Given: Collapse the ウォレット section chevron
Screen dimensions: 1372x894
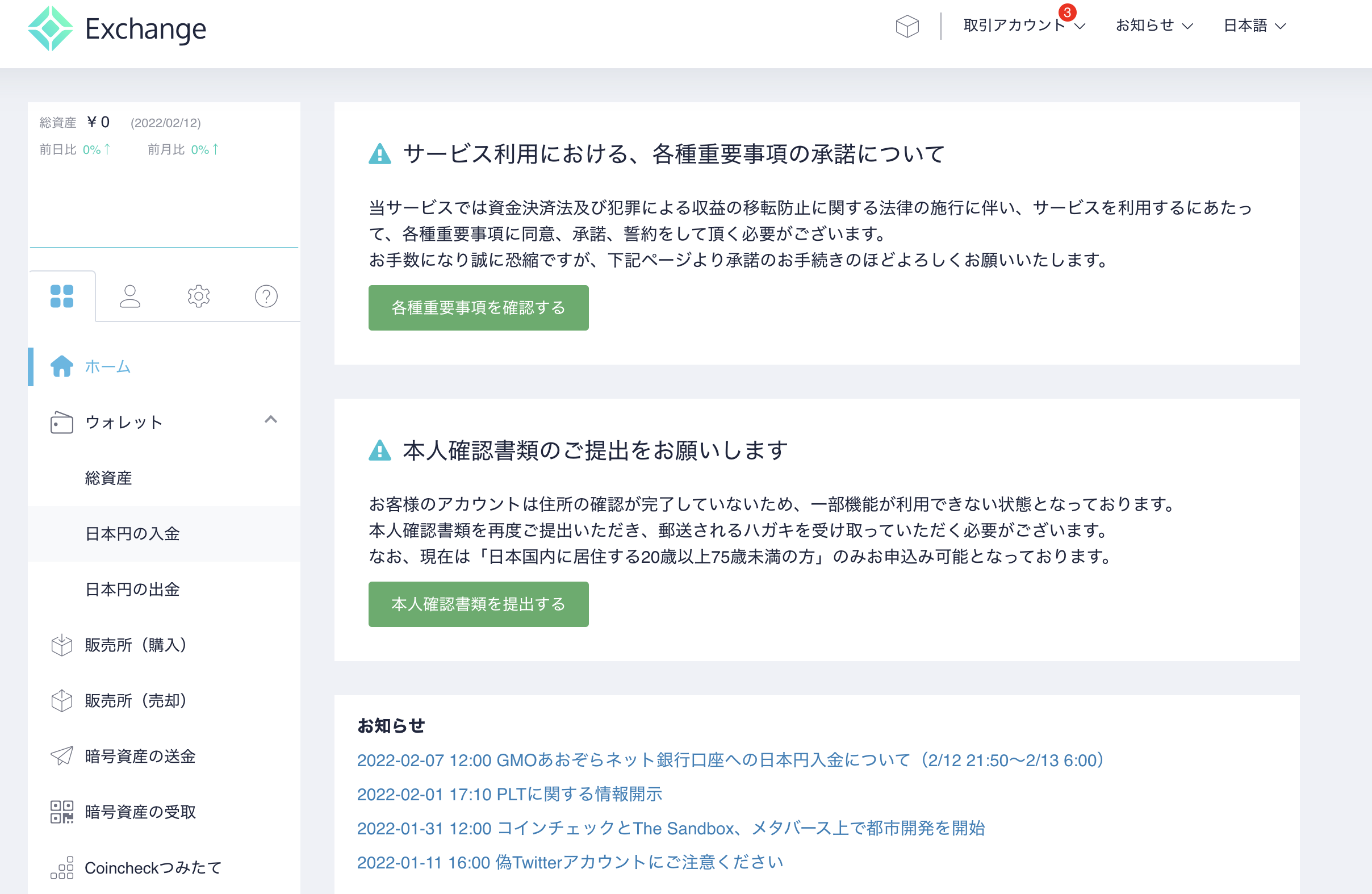Looking at the screenshot, I should point(271,420).
